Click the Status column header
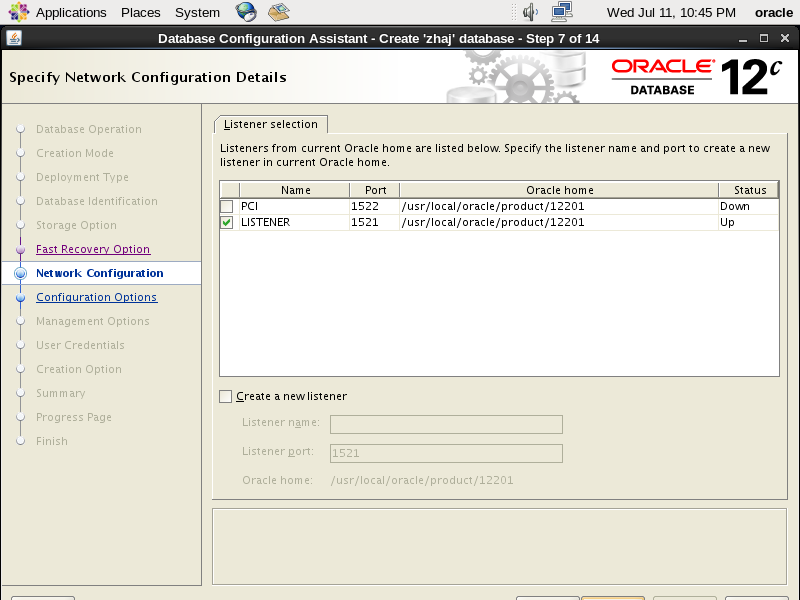The width and height of the screenshot is (800, 600). click(749, 190)
